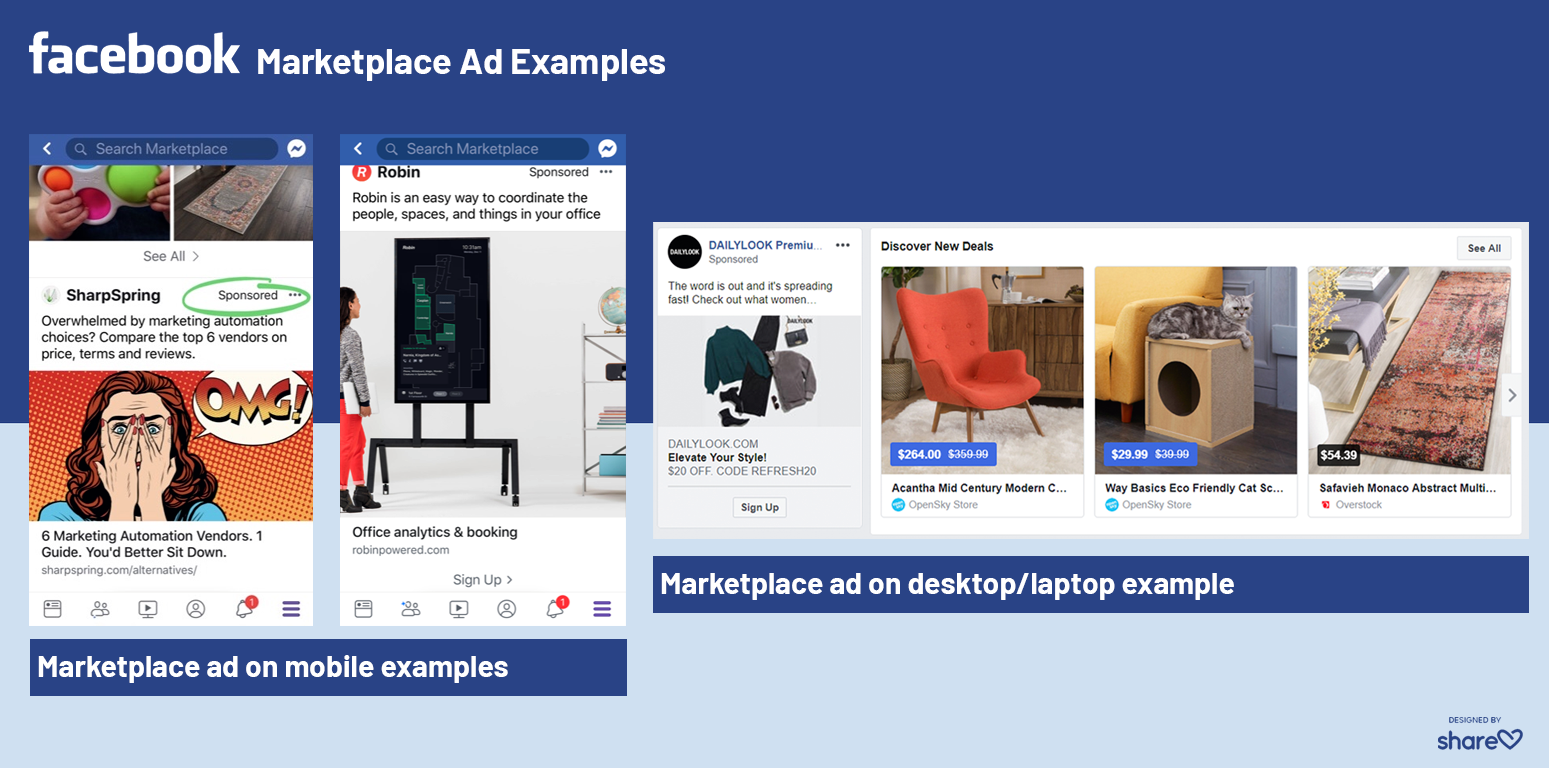This screenshot has height=768, width=1549.
Task: Click Robin advertiser name
Action: (x=398, y=172)
